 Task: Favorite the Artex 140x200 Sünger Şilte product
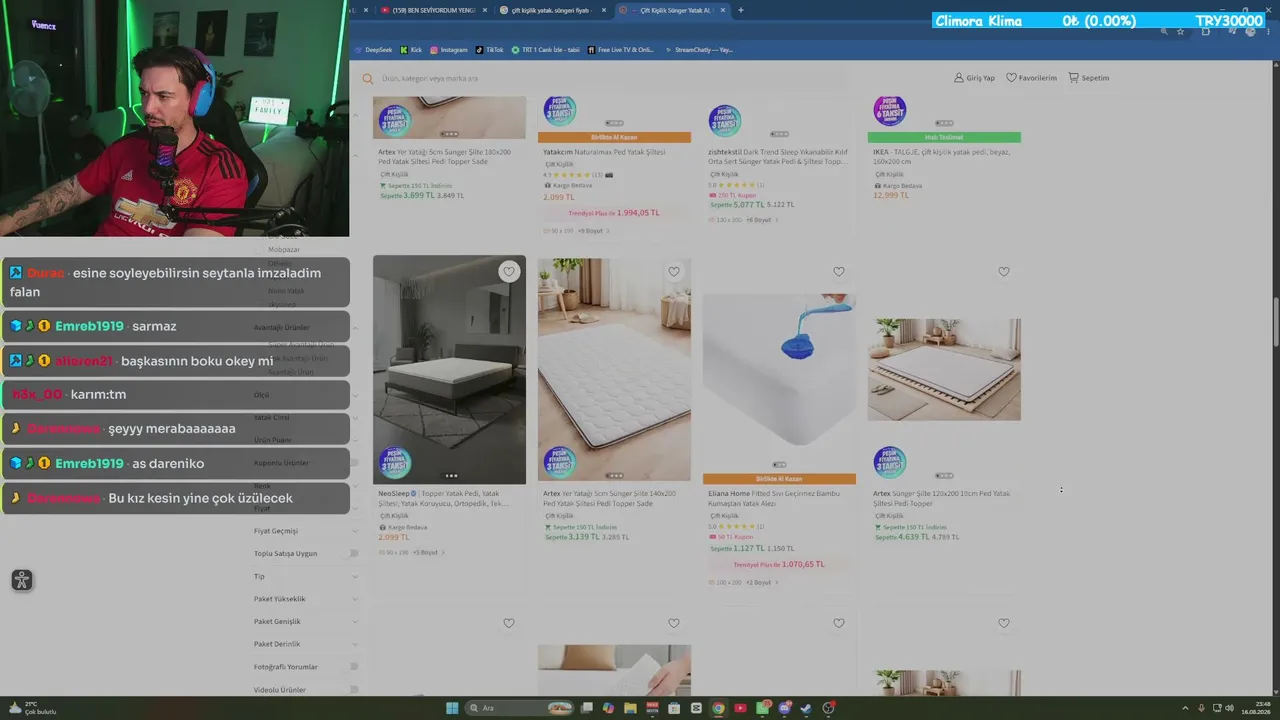(x=674, y=272)
